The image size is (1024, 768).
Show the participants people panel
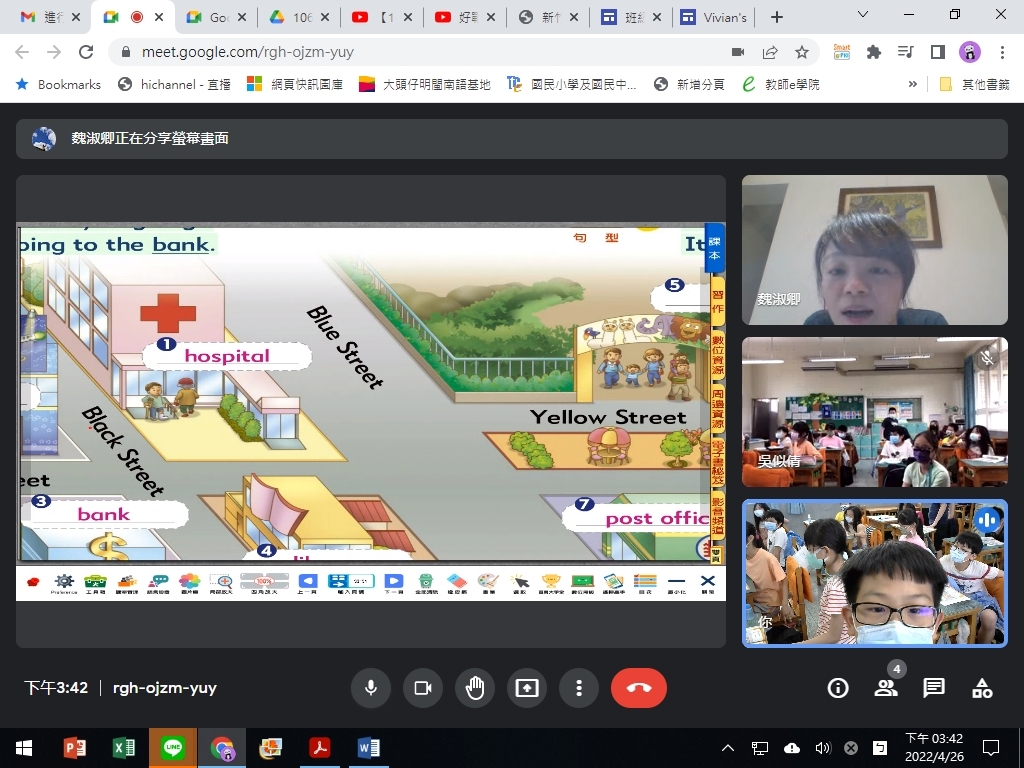click(x=886, y=688)
